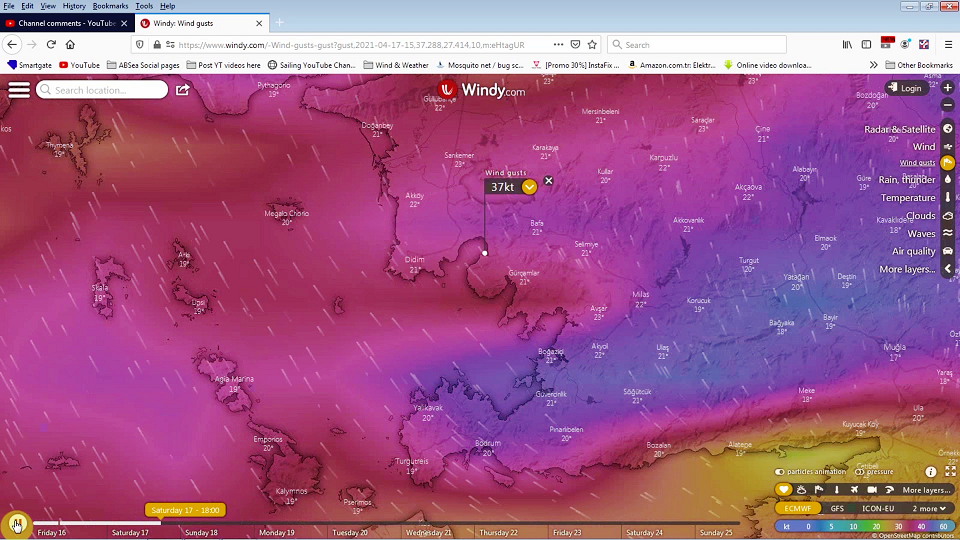Select the GFS forecast model

pos(837,508)
